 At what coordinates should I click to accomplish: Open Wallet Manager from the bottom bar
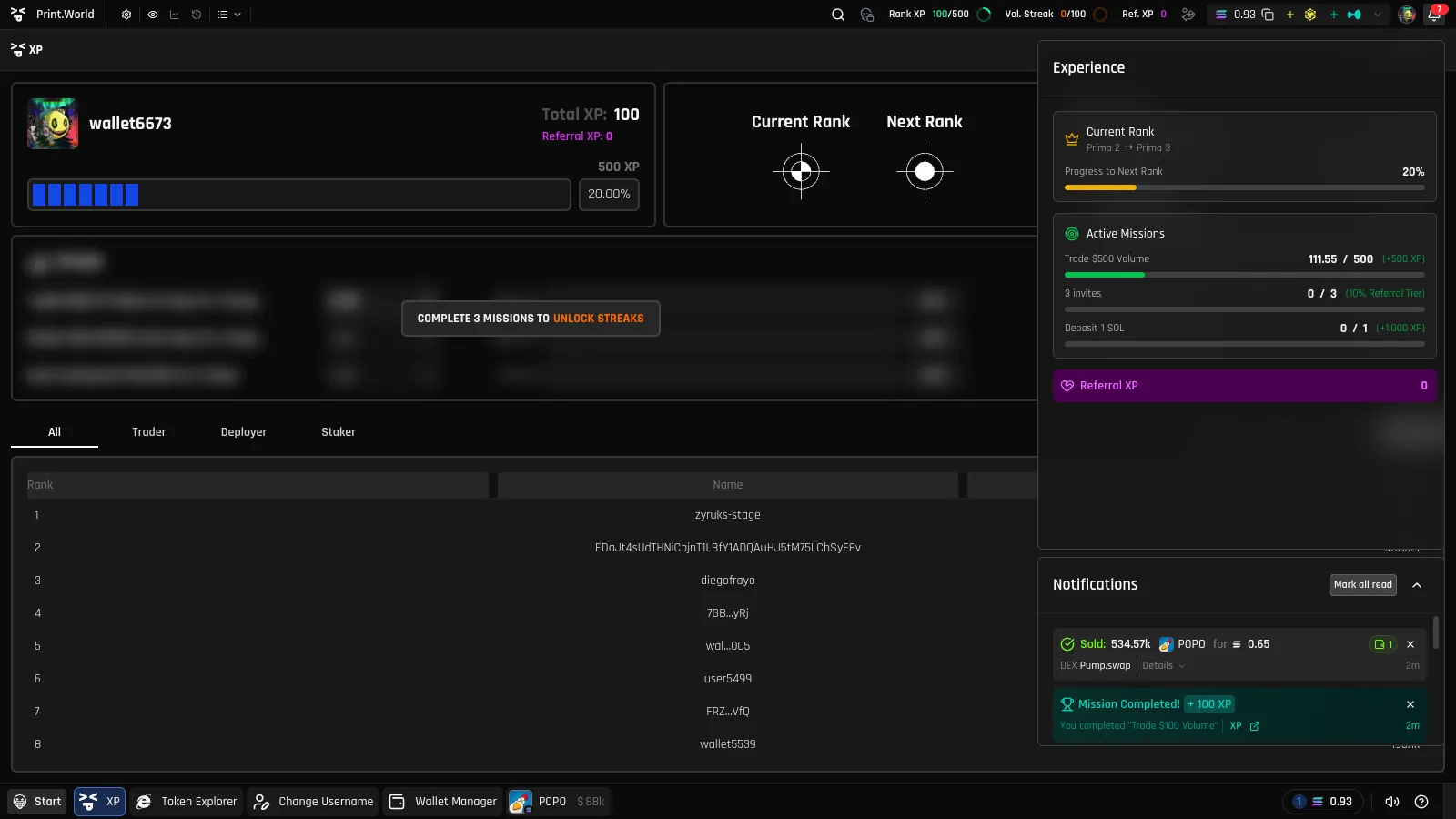pos(443,802)
